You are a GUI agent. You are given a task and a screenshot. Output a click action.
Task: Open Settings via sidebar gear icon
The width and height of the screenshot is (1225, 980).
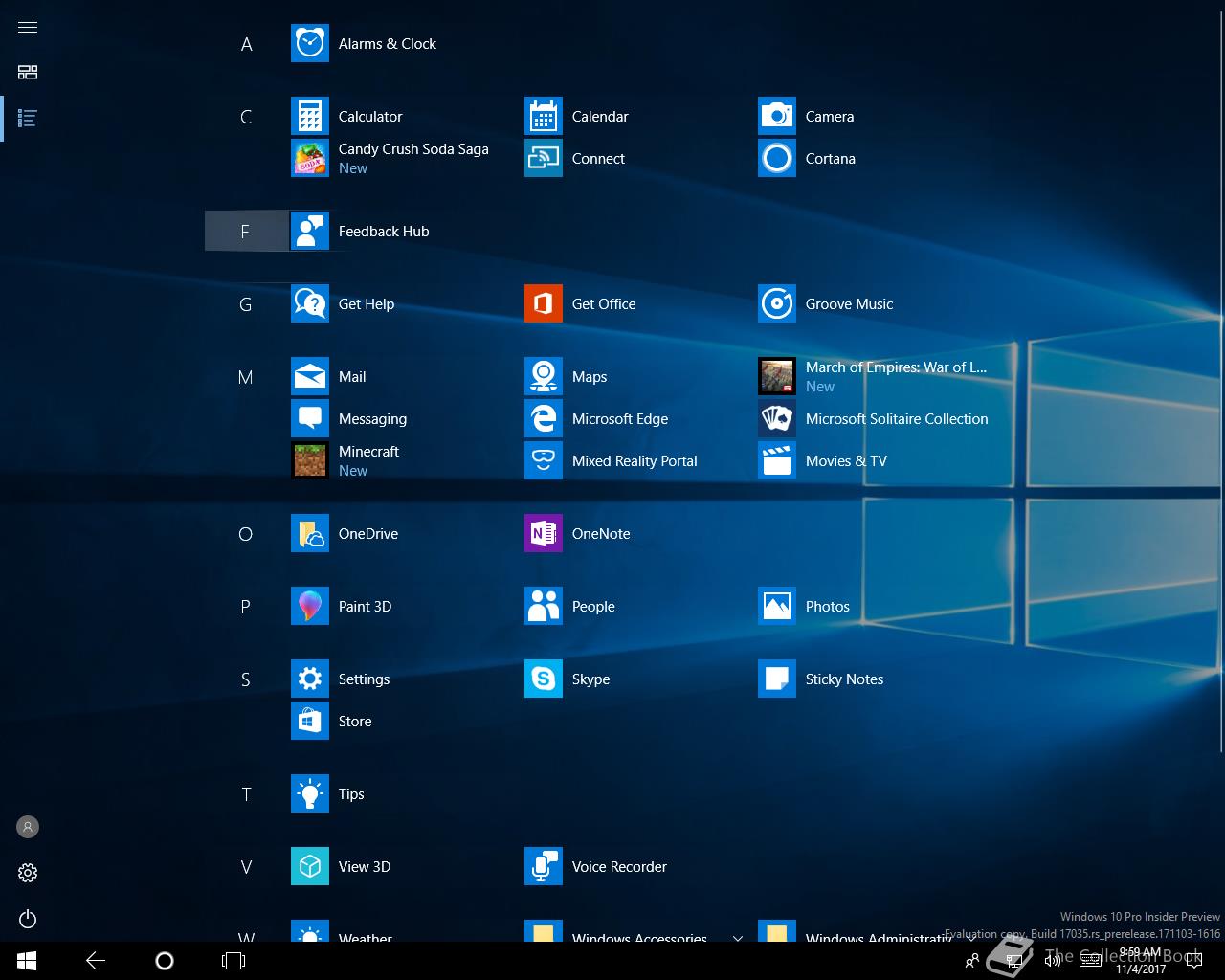pyautogui.click(x=28, y=873)
